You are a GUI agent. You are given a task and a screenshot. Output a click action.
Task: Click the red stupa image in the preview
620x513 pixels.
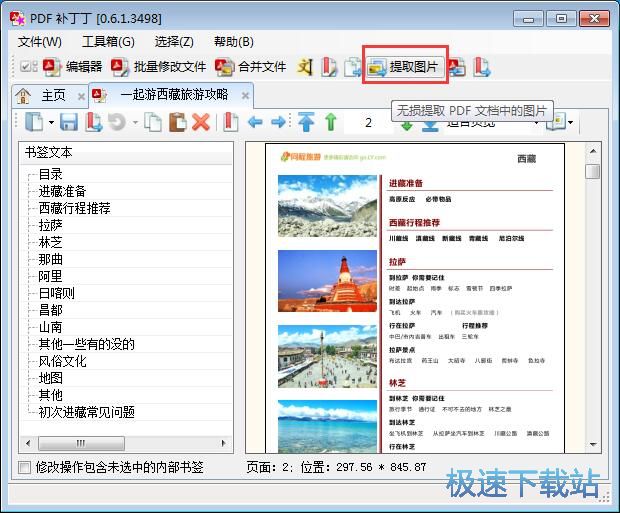tap(327, 281)
